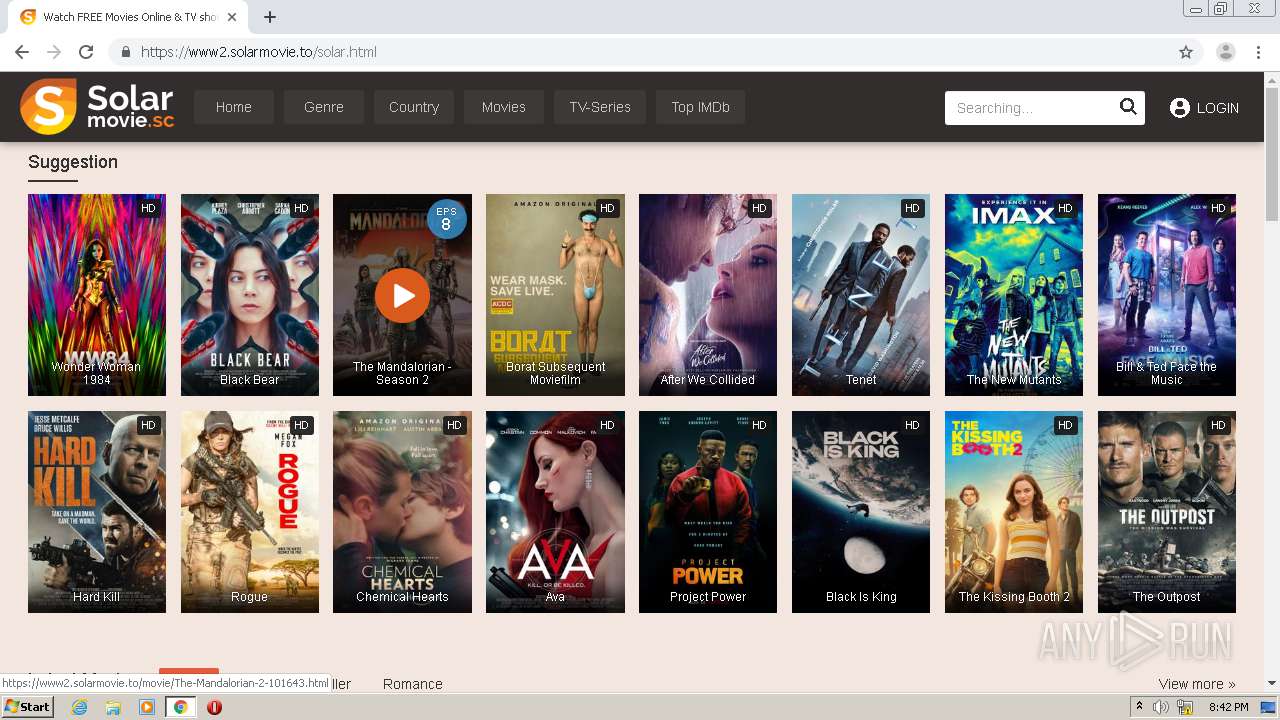The width and height of the screenshot is (1280, 720).
Task: Open Wonder Woman 1984 poster
Action: point(97,295)
